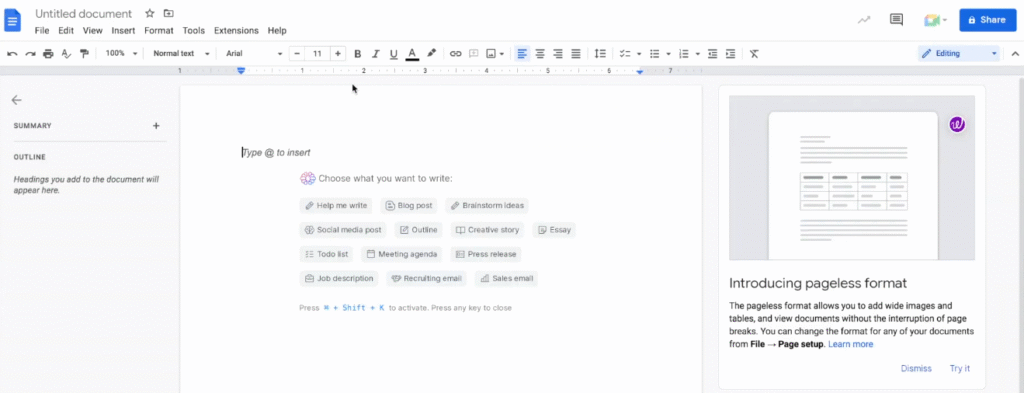This screenshot has width=1024, height=393.
Task: Star the Untitled document
Action: tap(150, 13)
